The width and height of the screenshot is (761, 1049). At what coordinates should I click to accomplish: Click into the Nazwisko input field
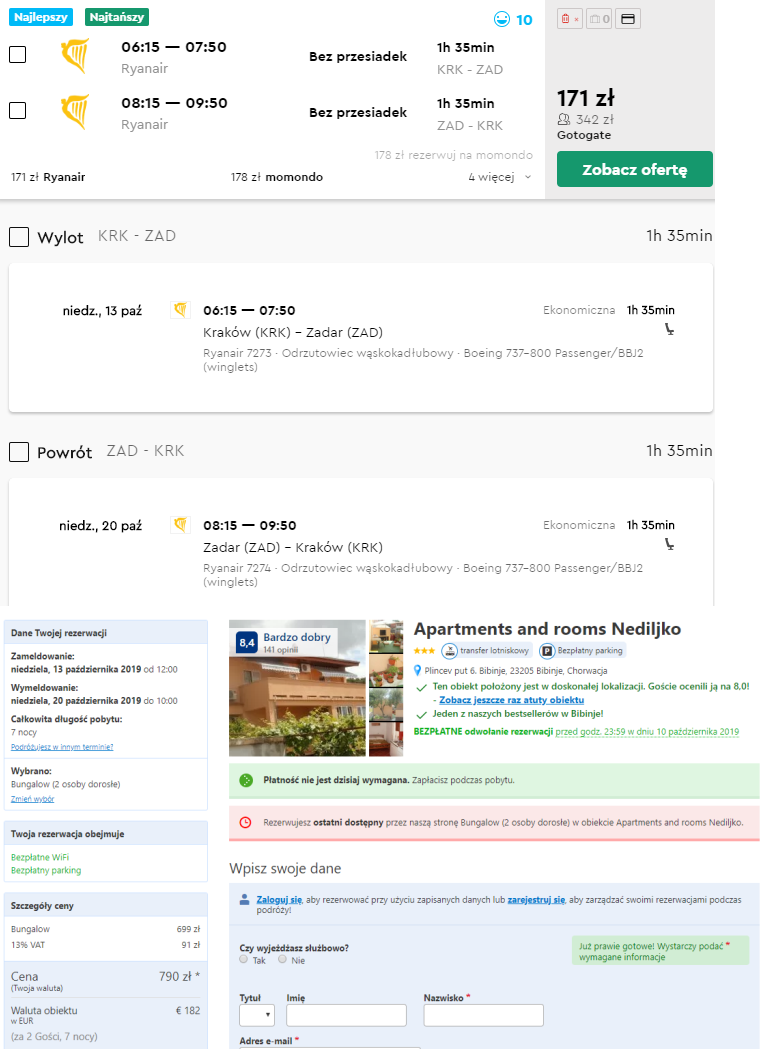pyautogui.click(x=483, y=1015)
